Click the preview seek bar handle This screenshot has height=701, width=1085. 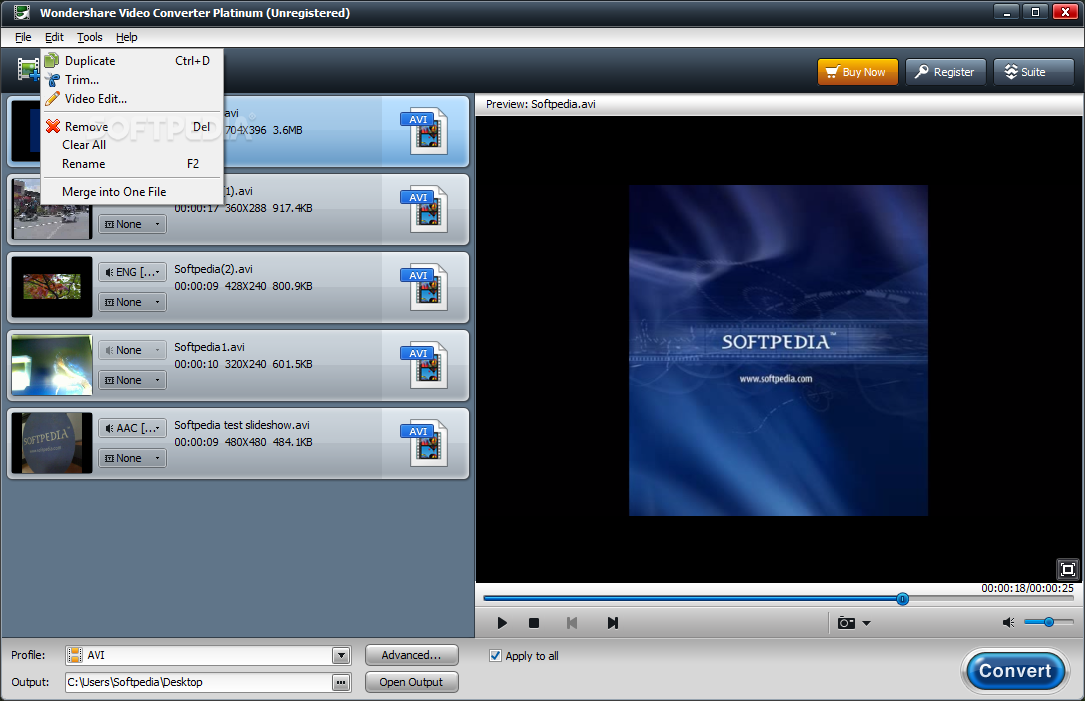(x=902, y=599)
